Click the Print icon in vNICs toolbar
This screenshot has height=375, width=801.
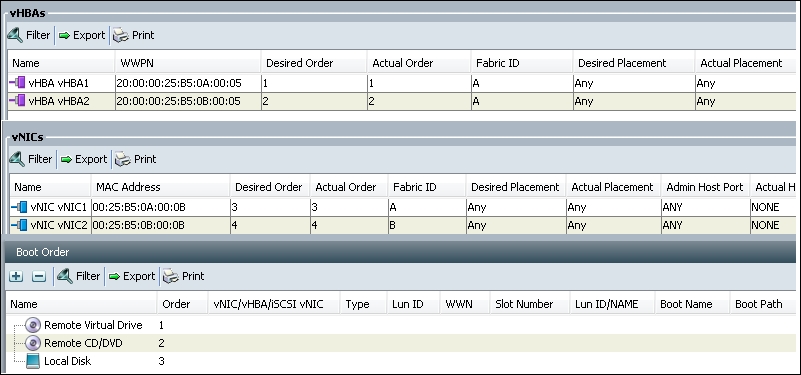coord(123,160)
